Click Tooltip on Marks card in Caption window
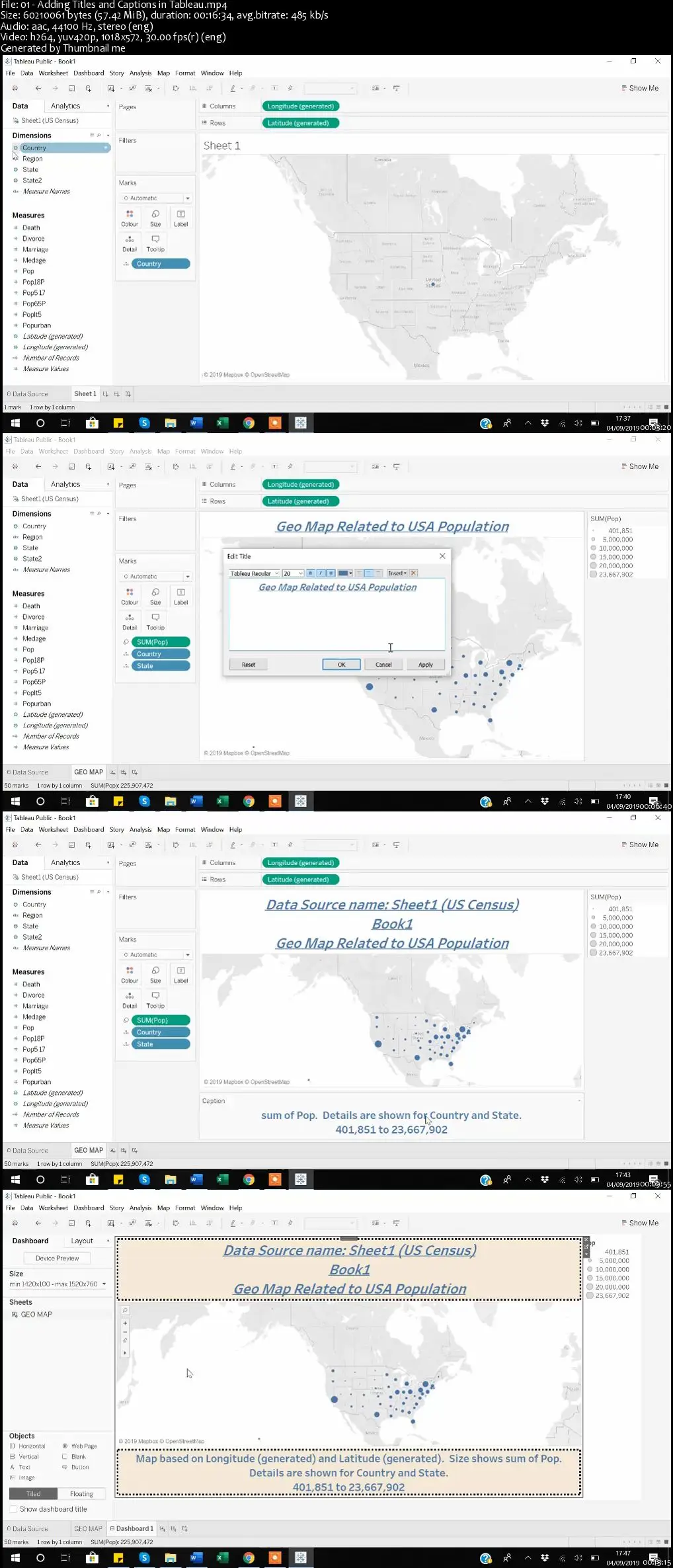This screenshot has width=673, height=1568. tap(155, 1000)
